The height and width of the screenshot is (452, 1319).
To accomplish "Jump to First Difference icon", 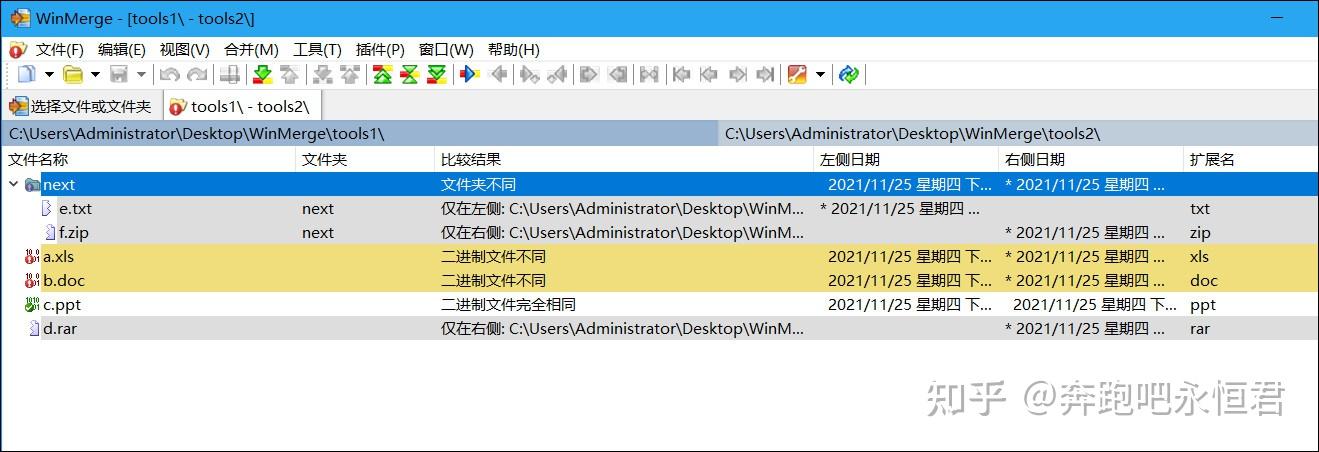I will pos(381,74).
